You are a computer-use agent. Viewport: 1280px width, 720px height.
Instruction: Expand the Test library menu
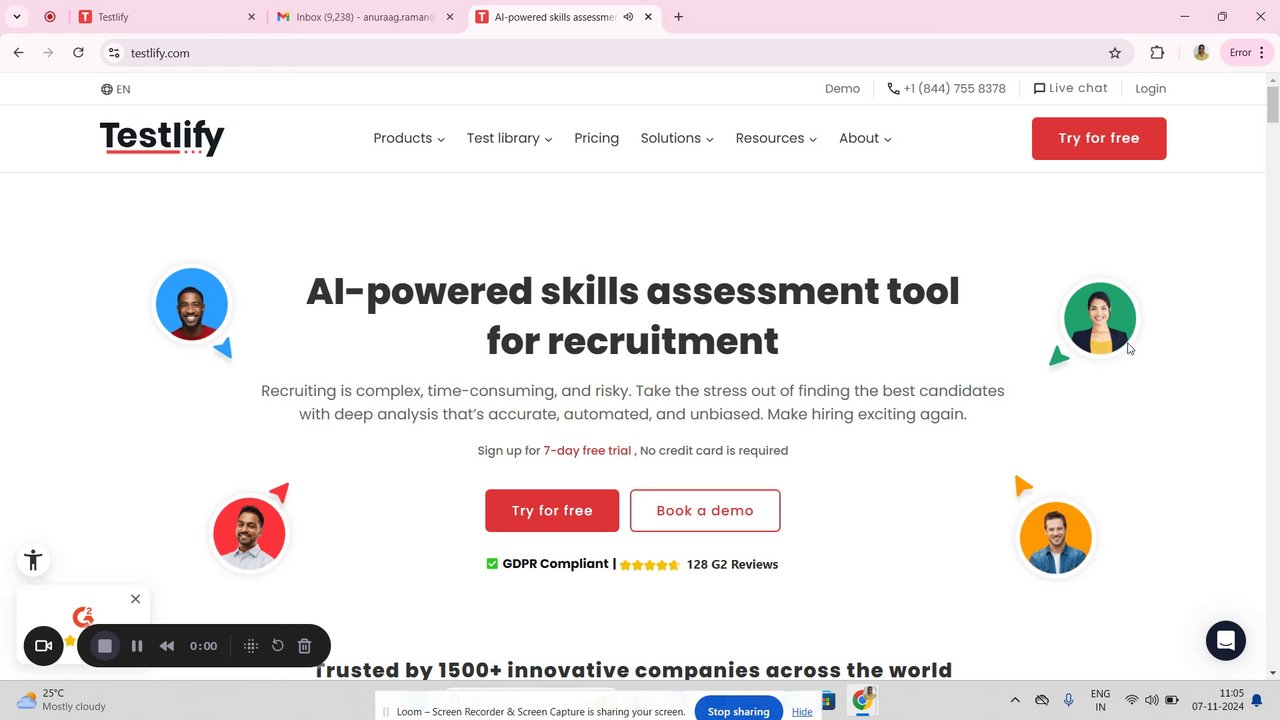tap(509, 138)
